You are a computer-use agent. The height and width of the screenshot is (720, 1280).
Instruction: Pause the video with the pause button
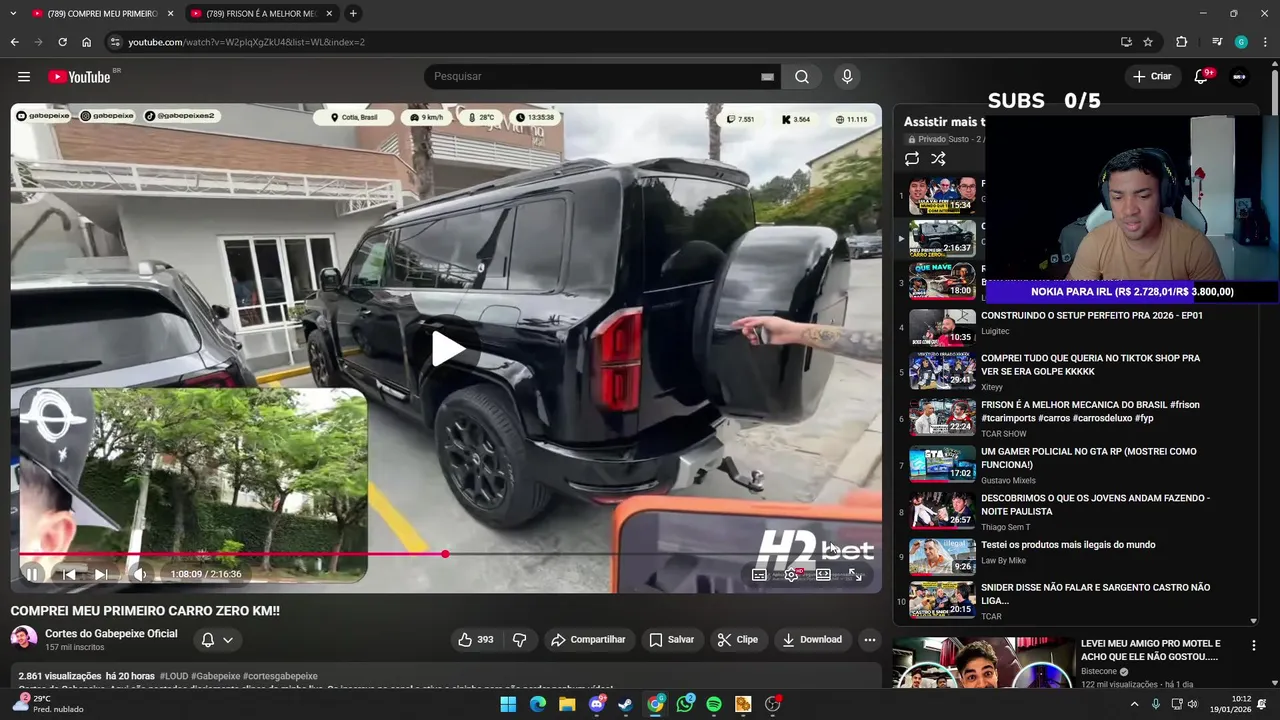coord(32,574)
